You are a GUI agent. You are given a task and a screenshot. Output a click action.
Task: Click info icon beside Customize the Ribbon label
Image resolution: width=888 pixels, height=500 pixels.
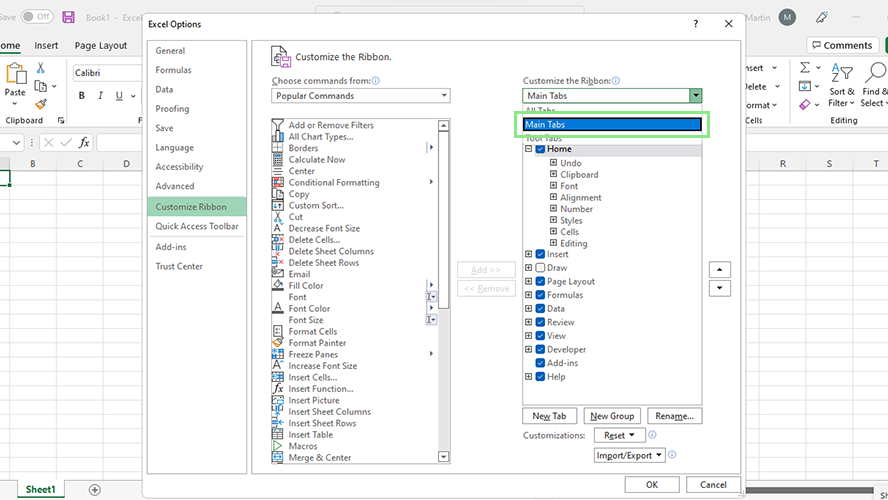click(x=616, y=81)
